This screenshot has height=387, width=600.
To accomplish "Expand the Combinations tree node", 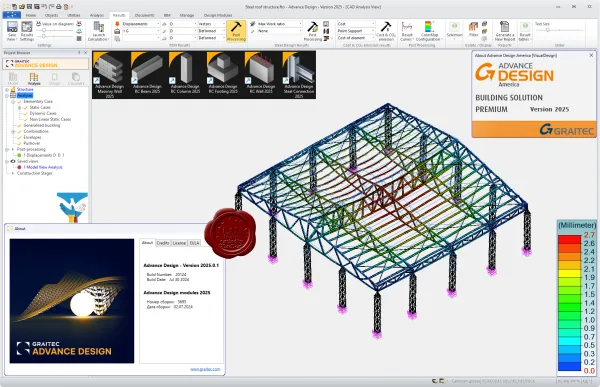I will (13, 131).
